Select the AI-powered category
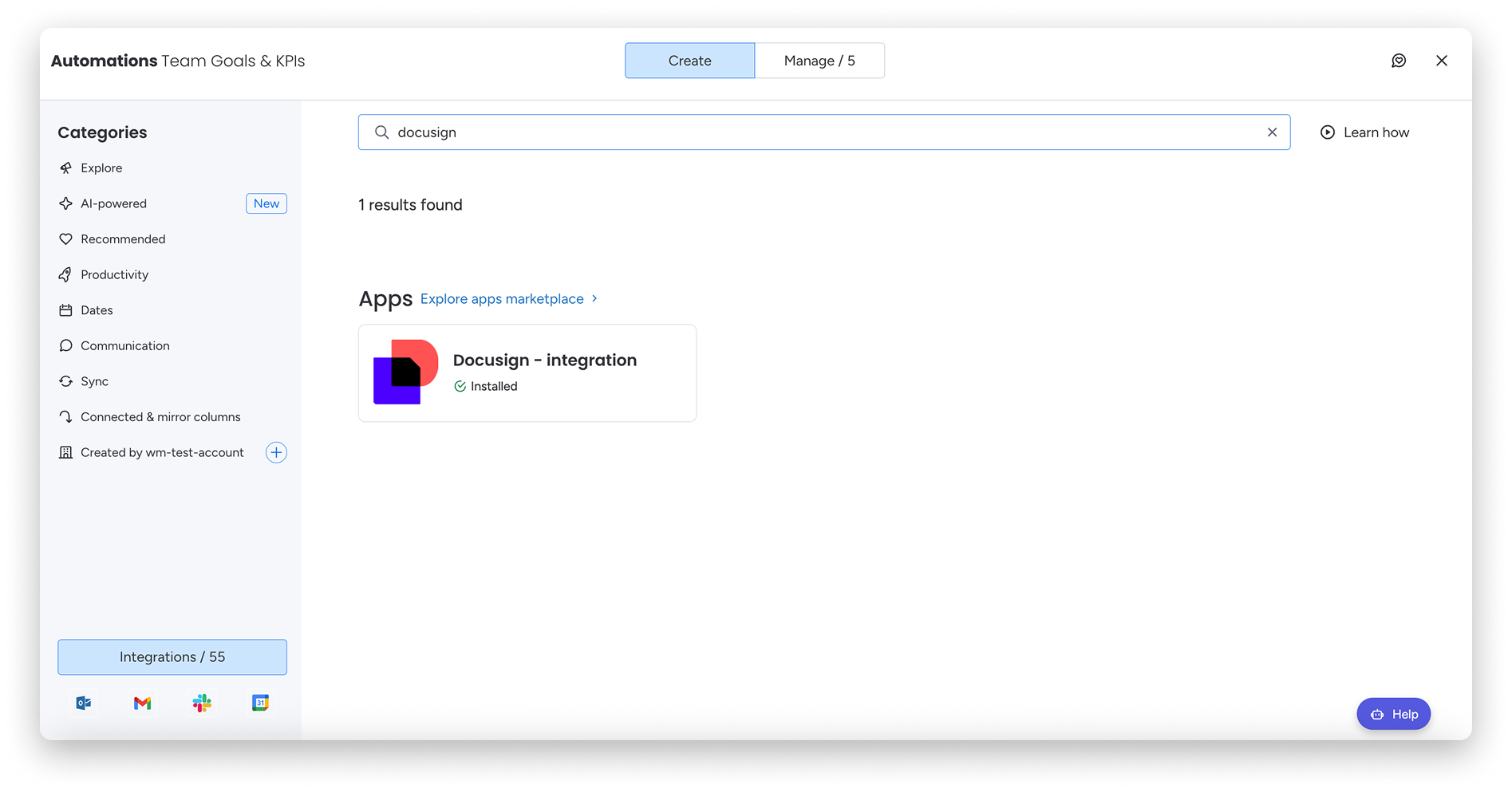 [113, 203]
